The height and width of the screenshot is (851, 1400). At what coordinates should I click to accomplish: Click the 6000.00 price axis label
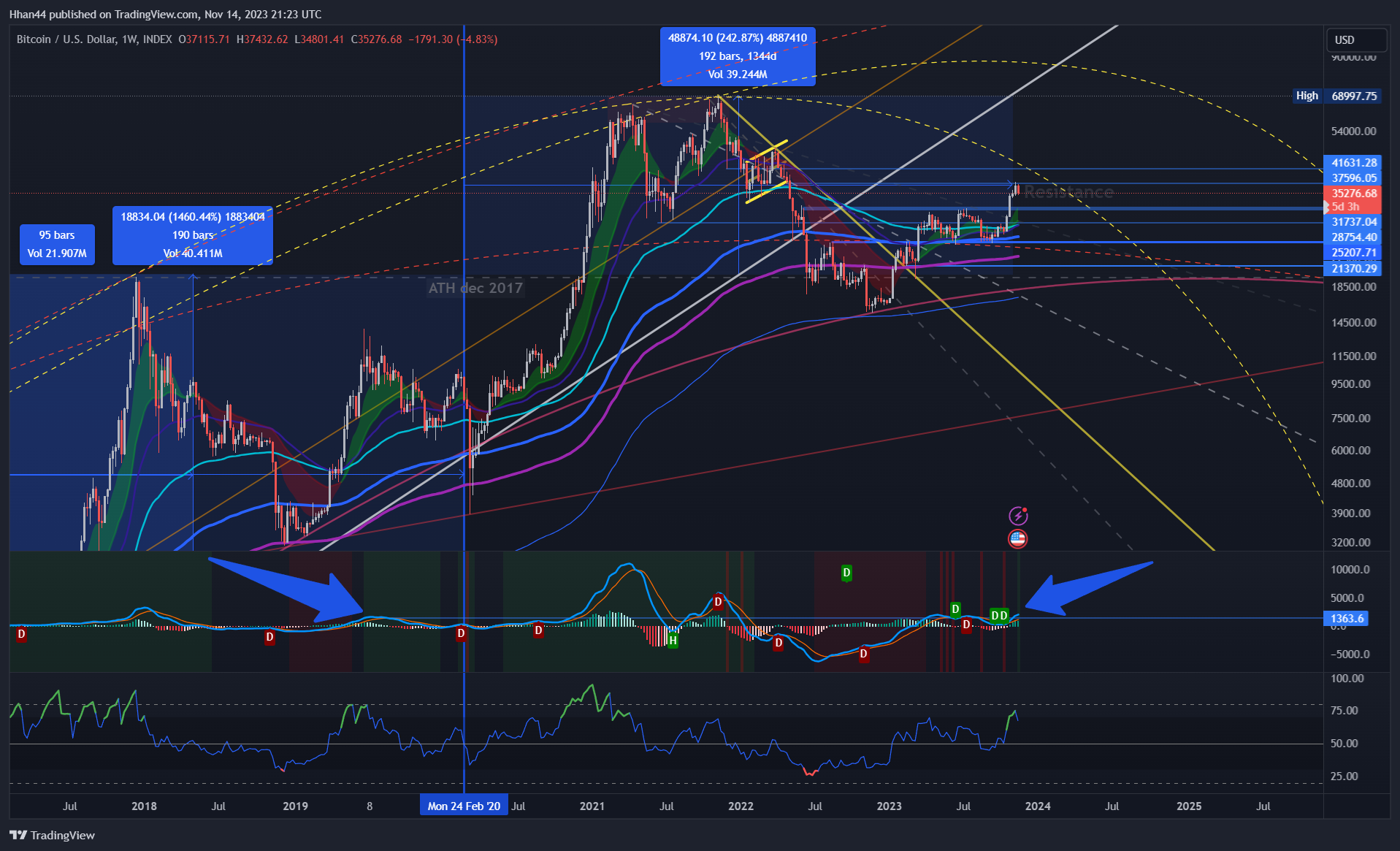(x=1350, y=451)
